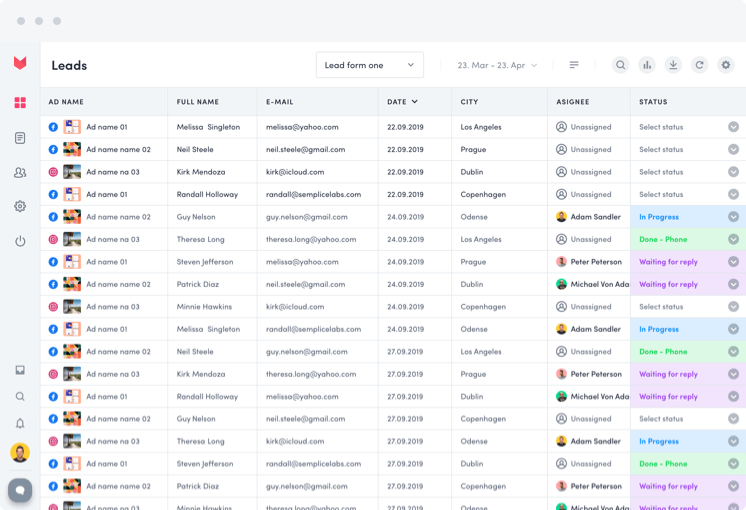Click Instagram icon in Kirk Mendoza's 22.09.2019 row

coord(53,172)
